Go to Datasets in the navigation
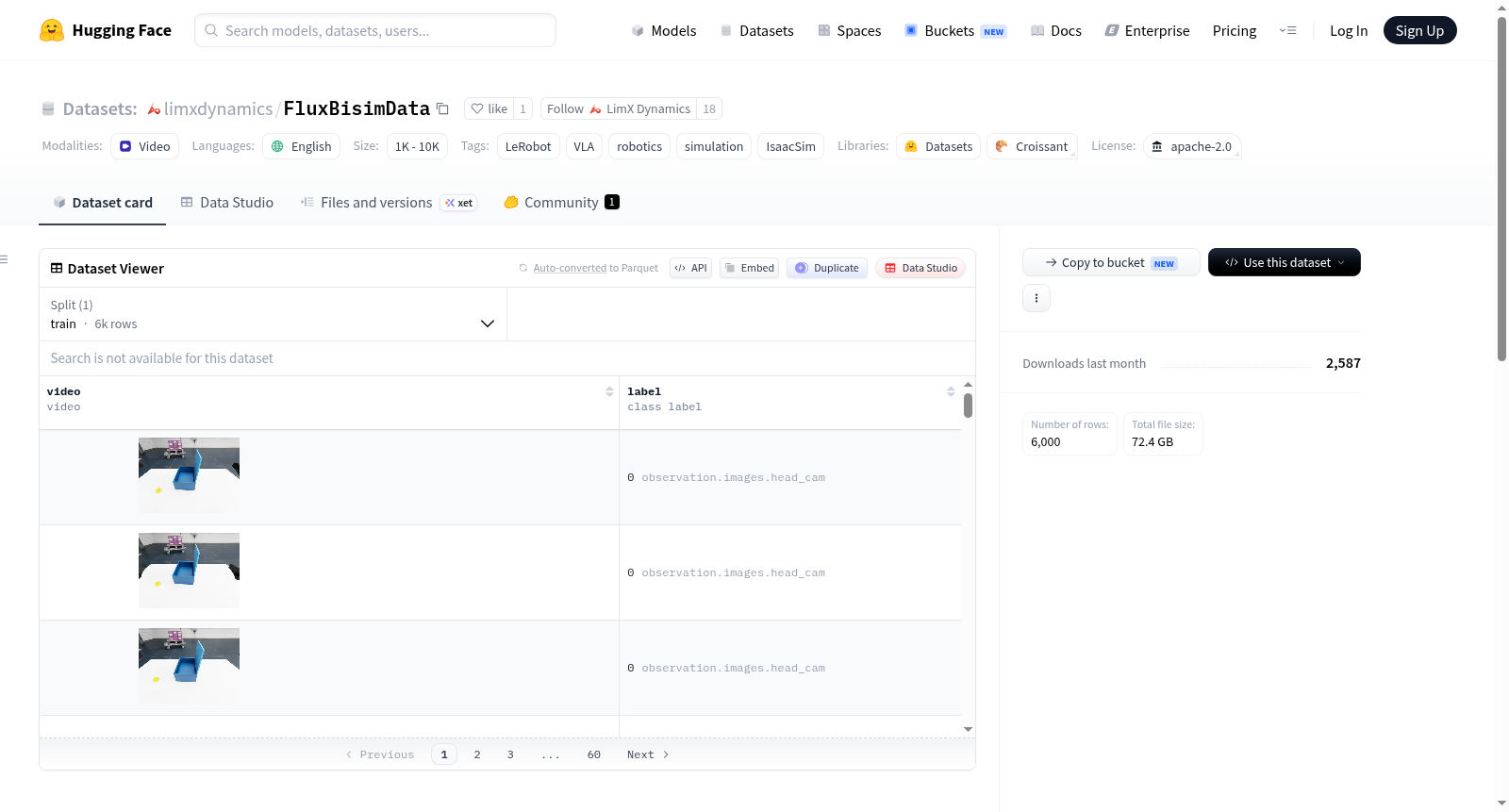This screenshot has width=1509, height=812. [x=756, y=30]
